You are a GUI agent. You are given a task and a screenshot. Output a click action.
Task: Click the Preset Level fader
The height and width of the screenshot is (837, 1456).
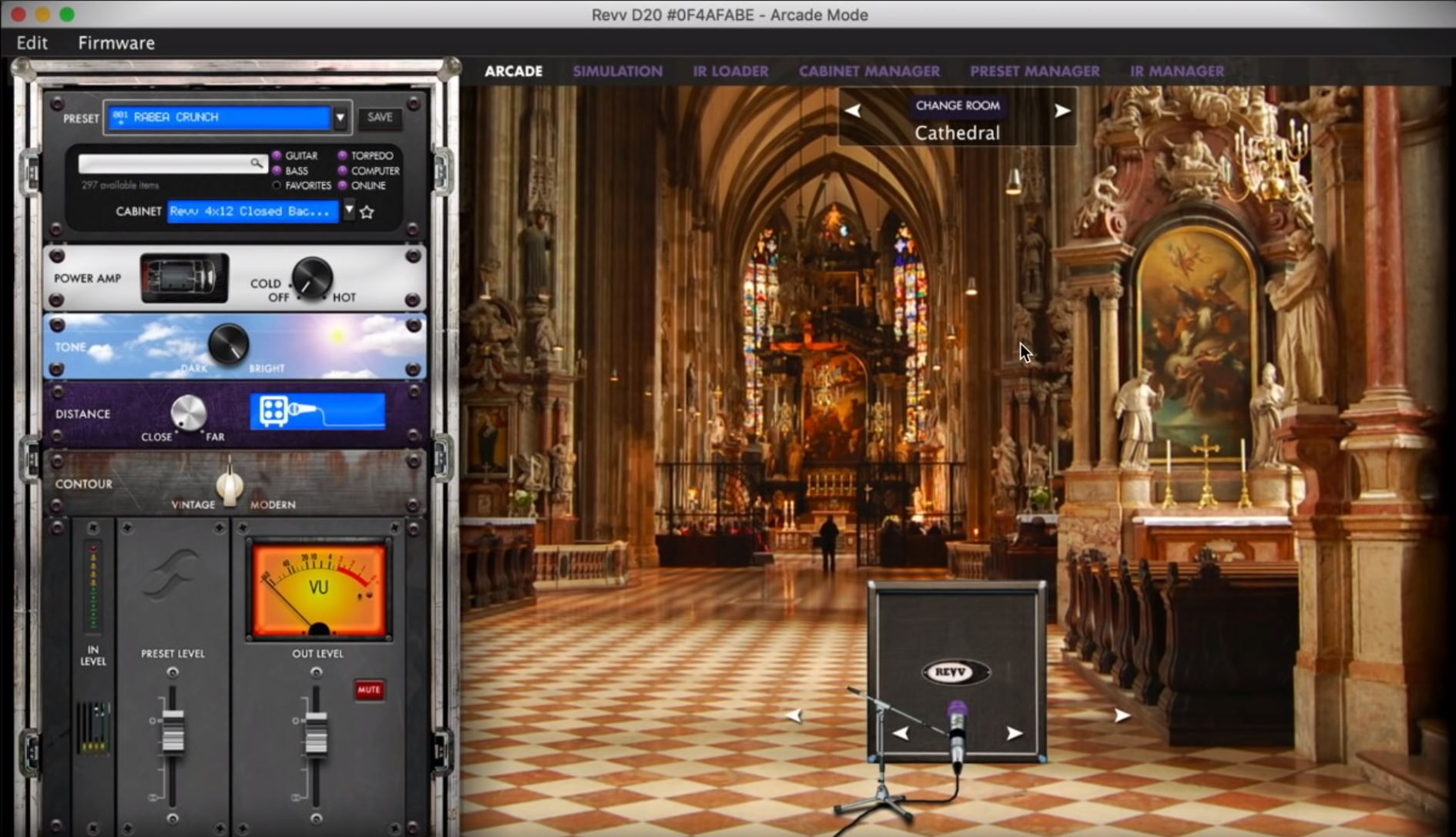173,730
